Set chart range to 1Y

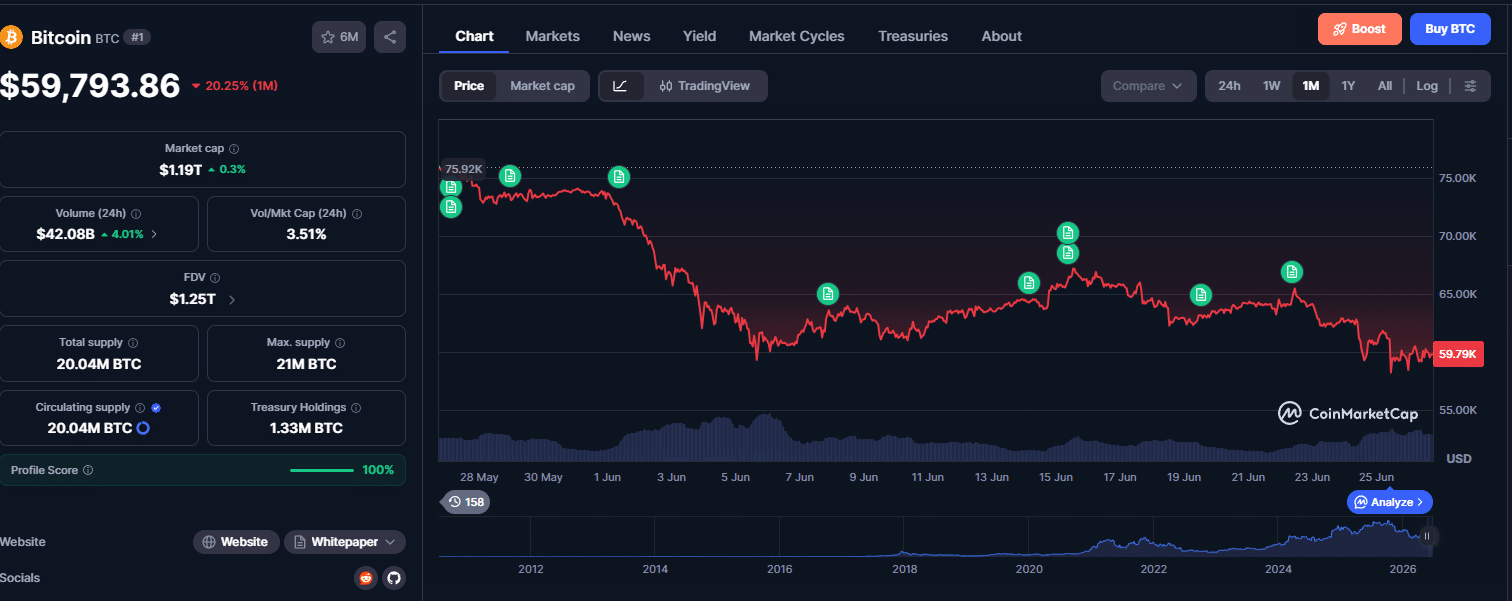click(1348, 86)
